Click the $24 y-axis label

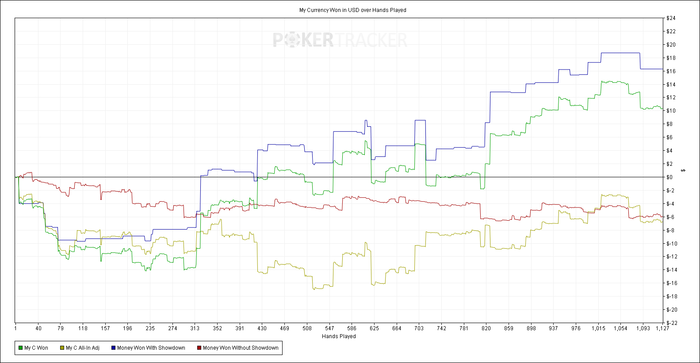(x=671, y=18)
